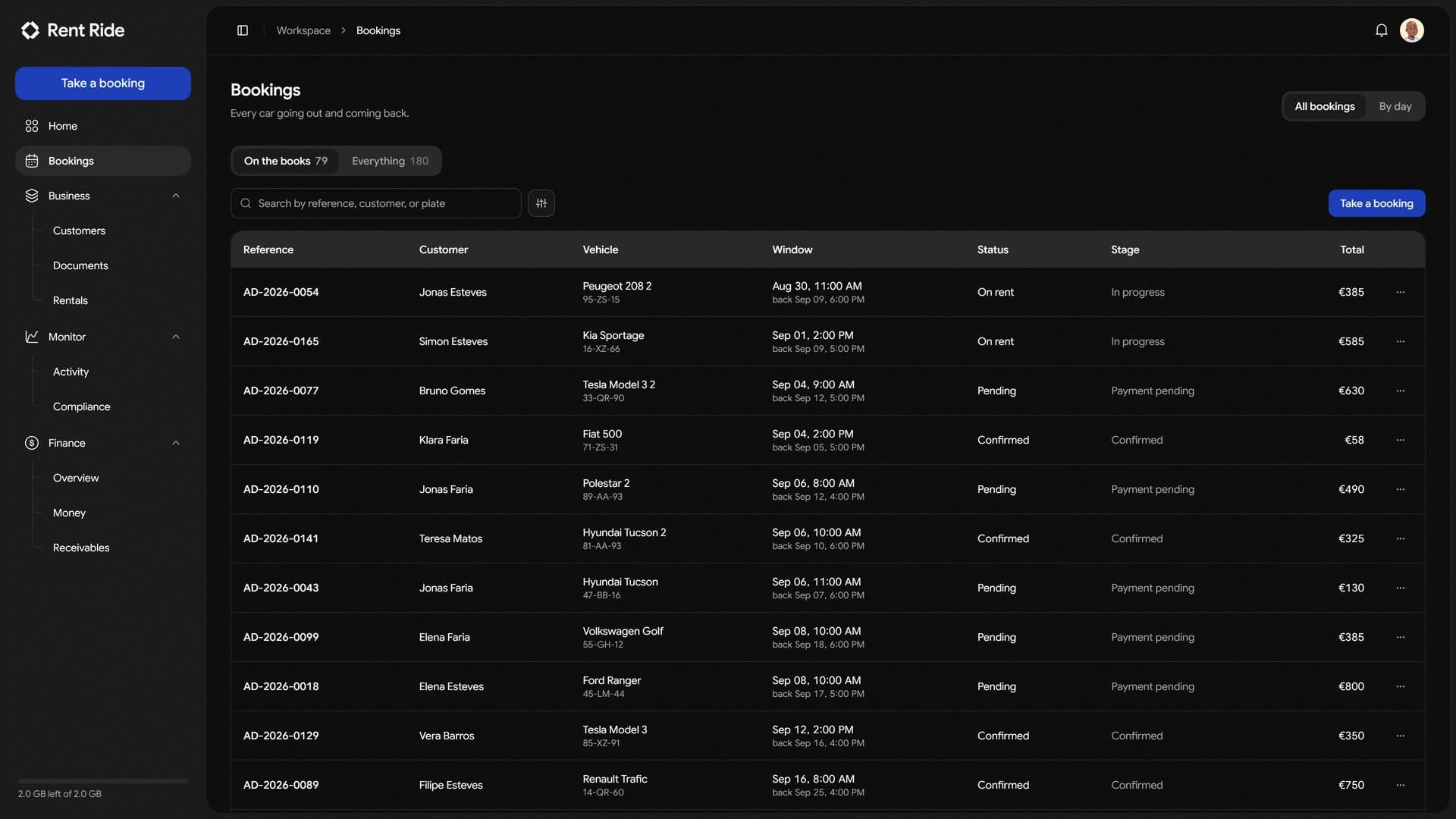
Task: Switch to the By day view
Action: (x=1395, y=106)
